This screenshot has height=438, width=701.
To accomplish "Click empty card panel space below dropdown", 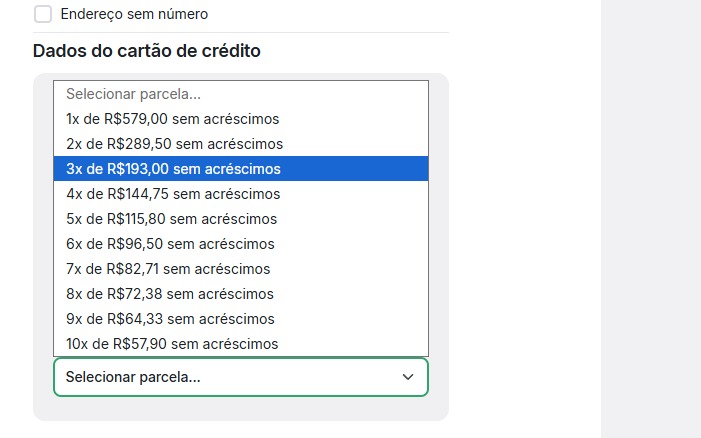I will (240, 408).
